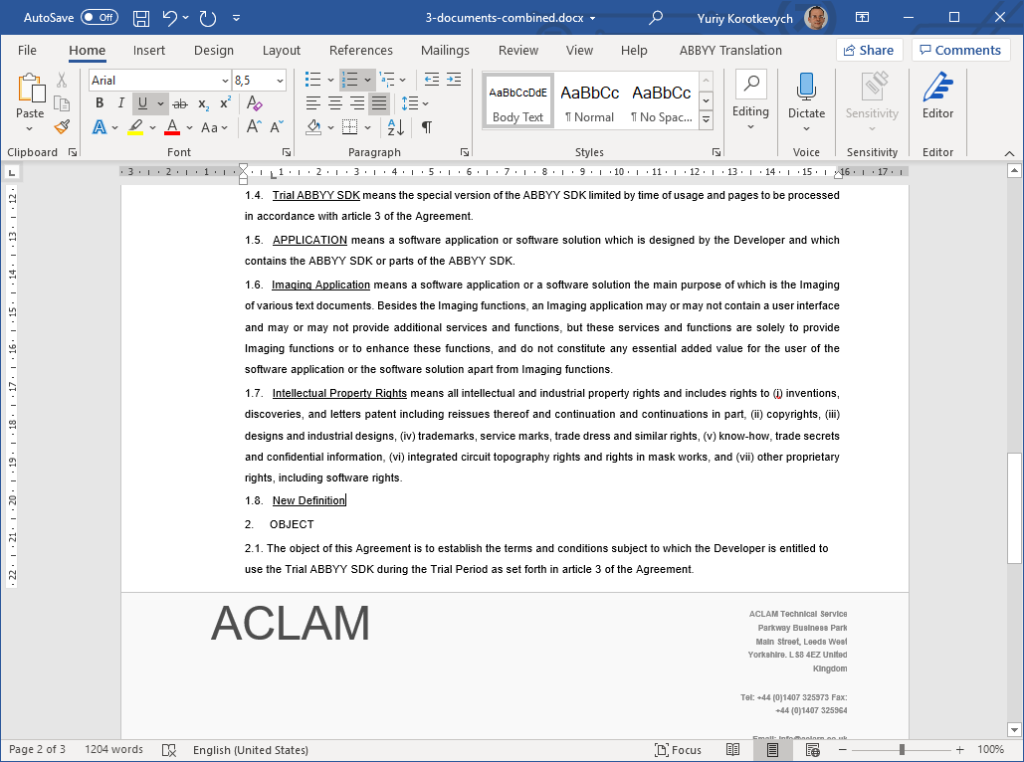
Task: Open the font size dropdown
Action: (280, 80)
